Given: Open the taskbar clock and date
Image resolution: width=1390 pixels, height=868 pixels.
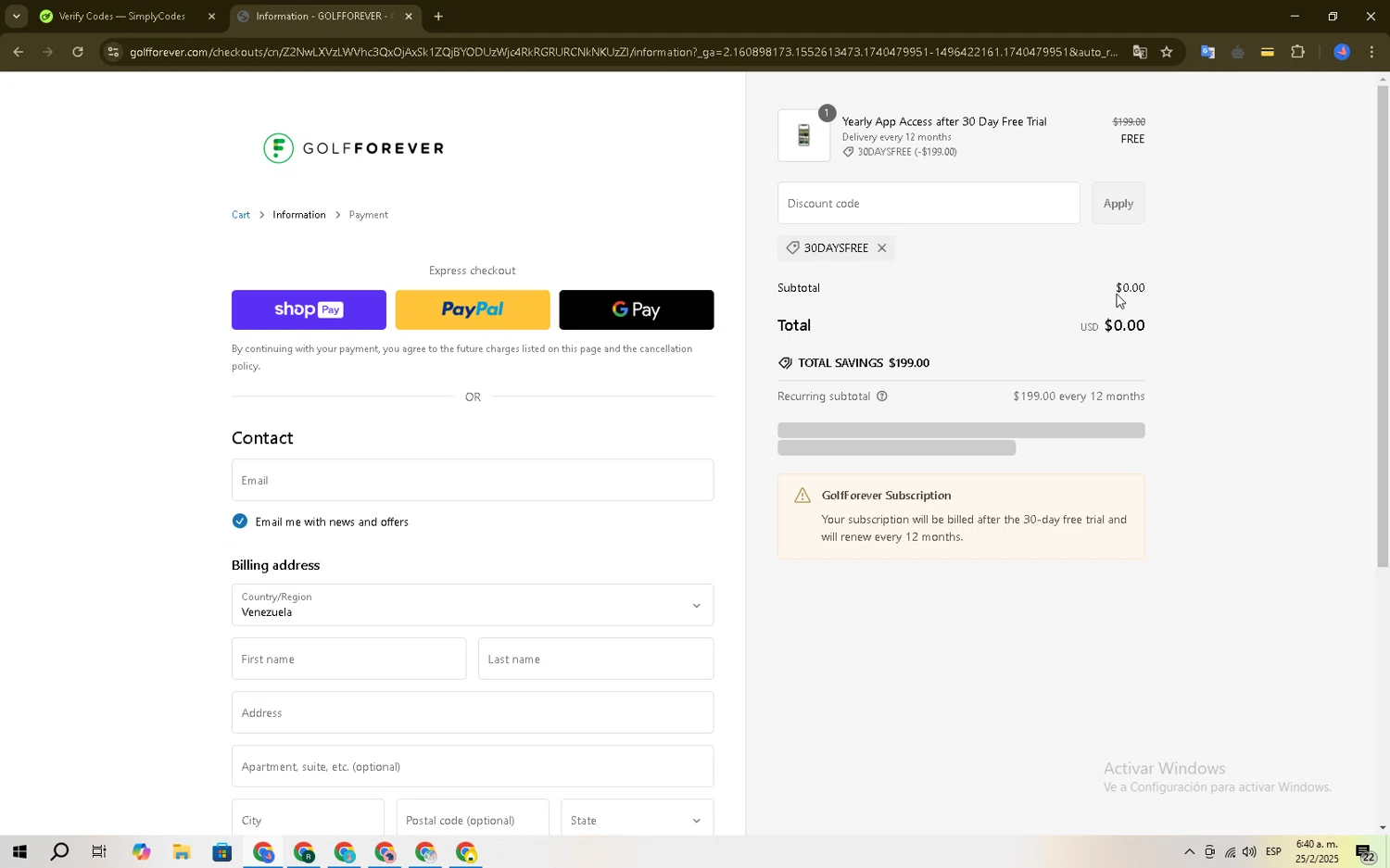Looking at the screenshot, I should [1317, 852].
